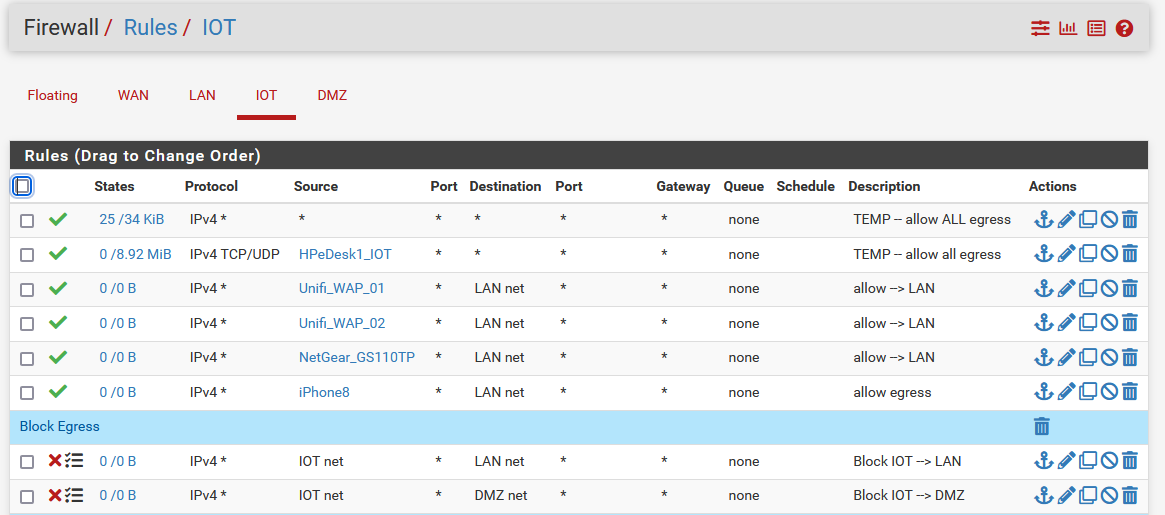Screen dimensions: 1165x515
Task: Disable the Unifi_WAP_02 rule
Action: pos(1109,323)
